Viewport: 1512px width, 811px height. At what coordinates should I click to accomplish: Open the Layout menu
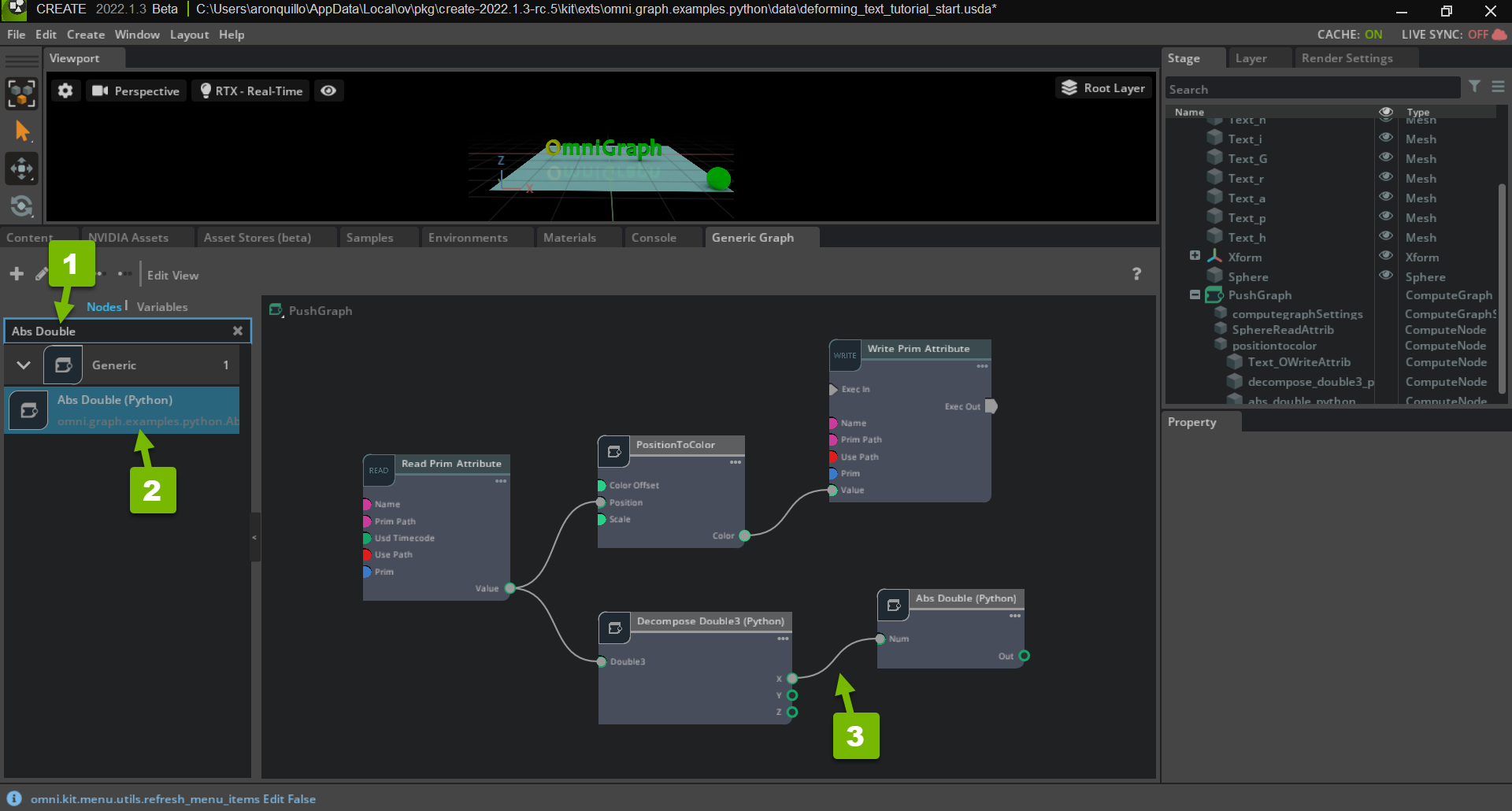coord(189,35)
